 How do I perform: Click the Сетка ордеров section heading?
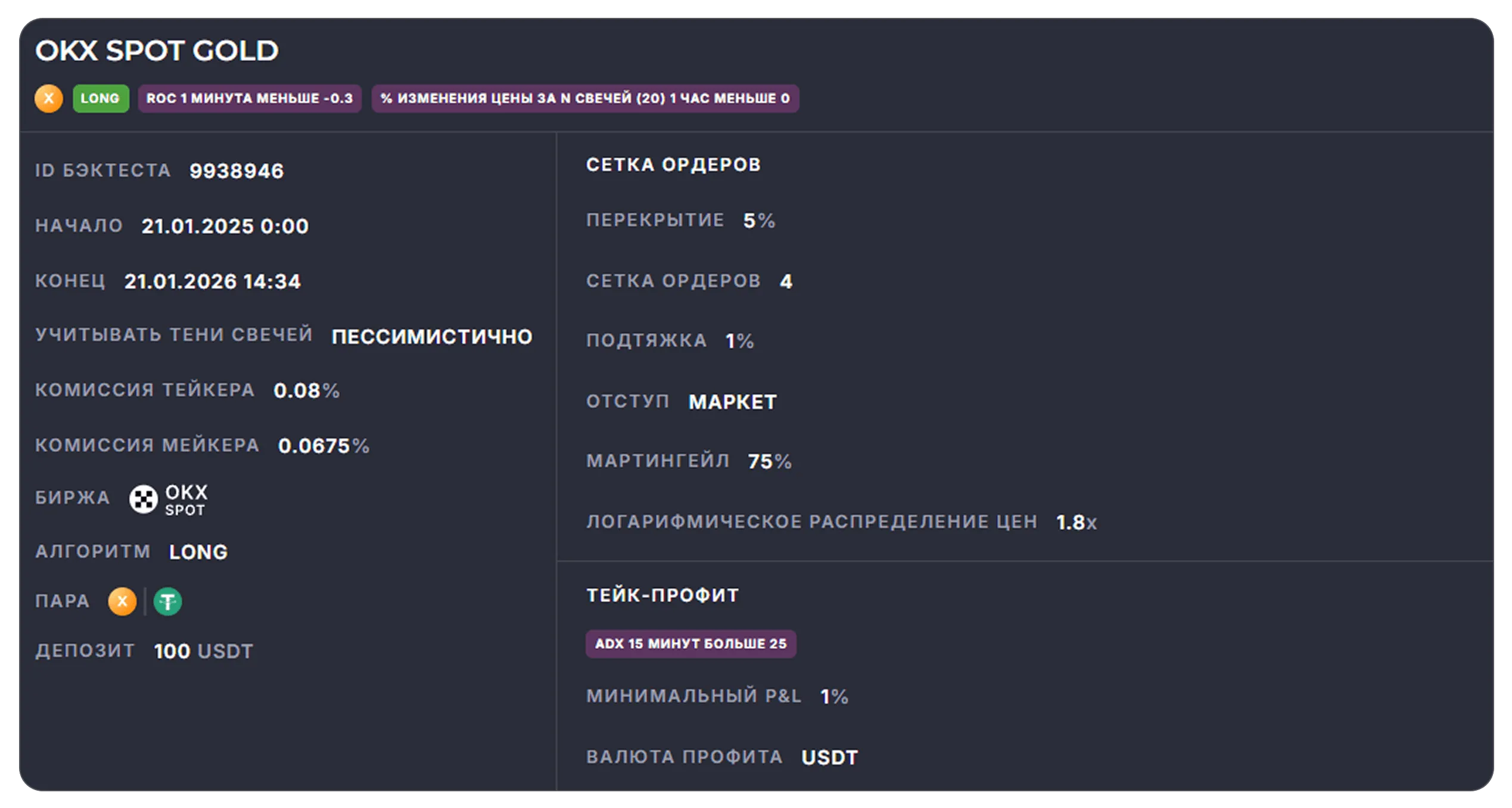click(x=674, y=164)
